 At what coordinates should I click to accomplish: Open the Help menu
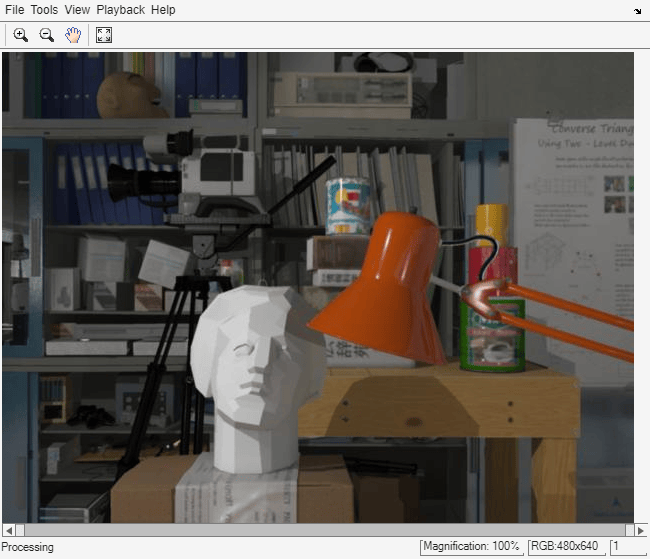tap(163, 10)
